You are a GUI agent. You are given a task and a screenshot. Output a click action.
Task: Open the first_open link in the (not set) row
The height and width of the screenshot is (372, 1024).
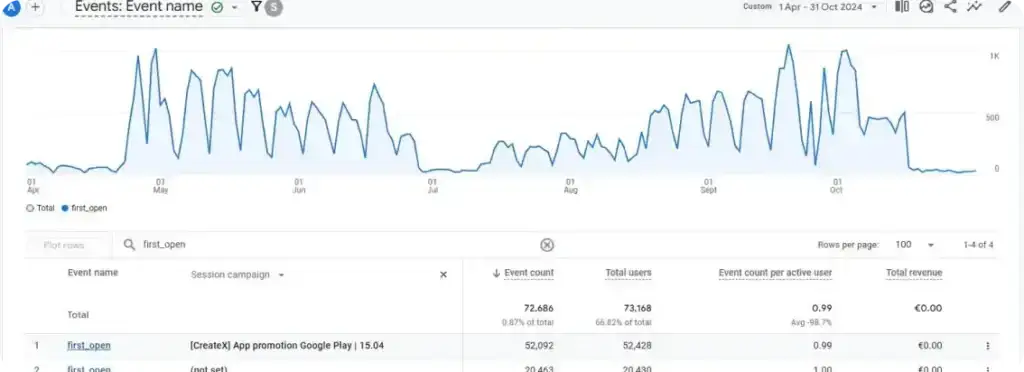(x=89, y=369)
